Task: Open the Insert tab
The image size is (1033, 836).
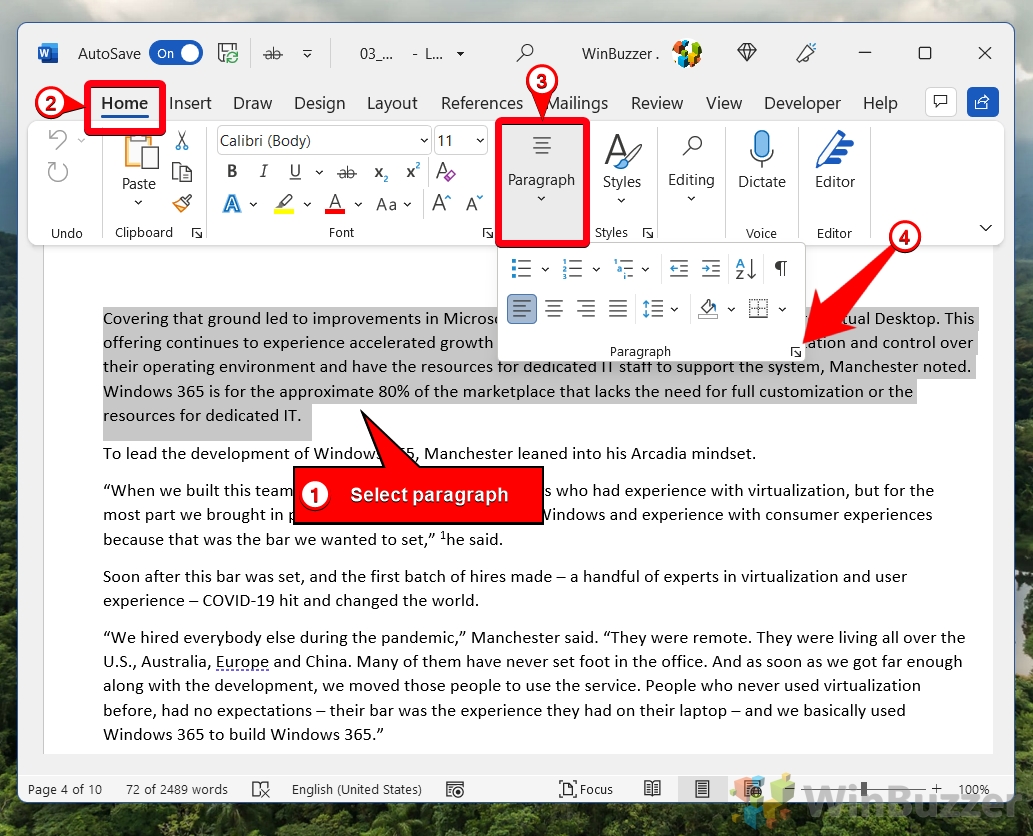Action: [190, 103]
